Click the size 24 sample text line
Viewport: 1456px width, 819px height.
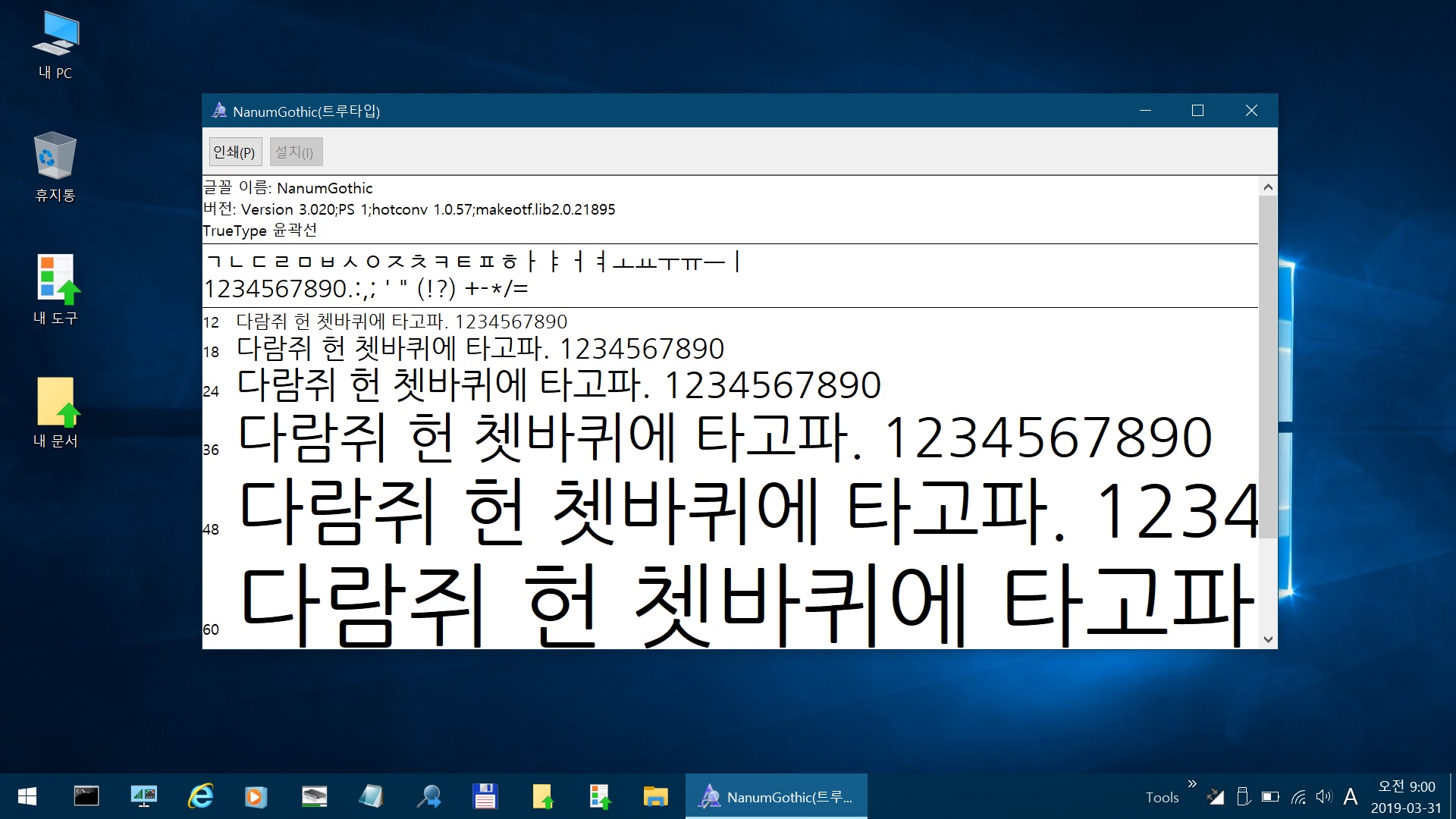tap(541, 384)
